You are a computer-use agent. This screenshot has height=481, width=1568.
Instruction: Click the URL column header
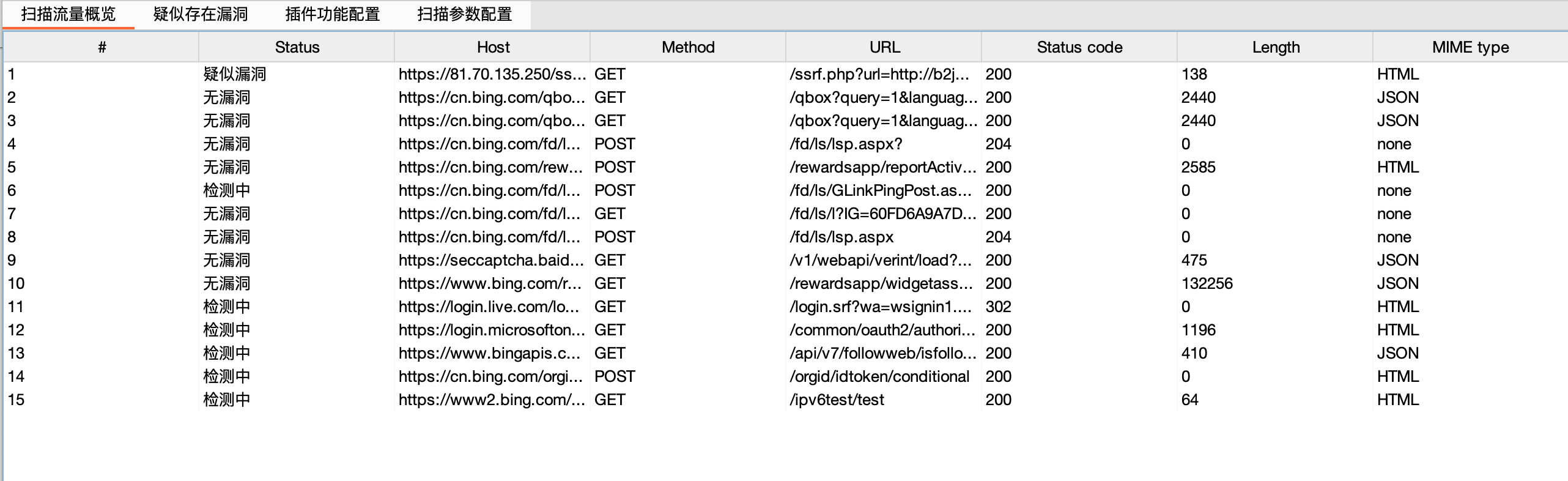(884, 47)
